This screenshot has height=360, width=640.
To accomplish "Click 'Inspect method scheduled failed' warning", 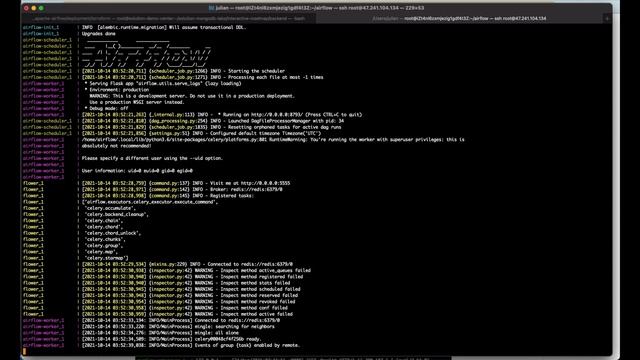I will (191, 289).
